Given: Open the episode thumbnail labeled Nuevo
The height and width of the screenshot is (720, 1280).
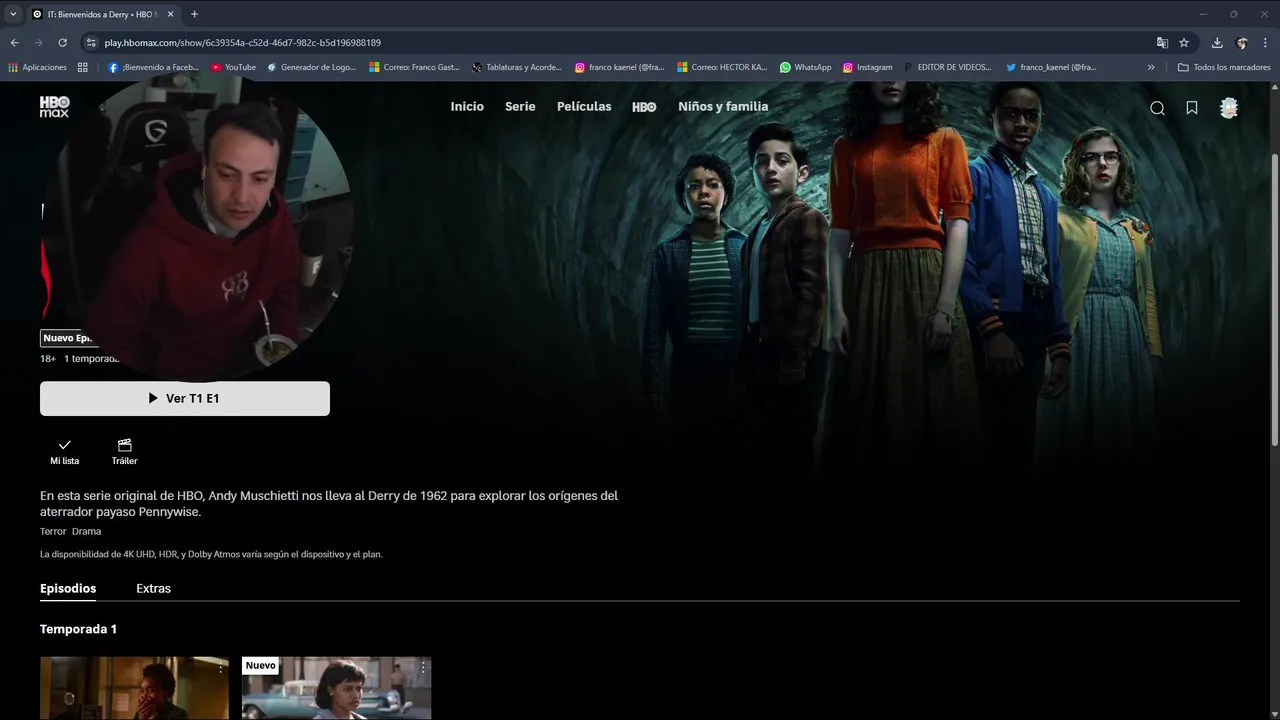Looking at the screenshot, I should tap(336, 688).
